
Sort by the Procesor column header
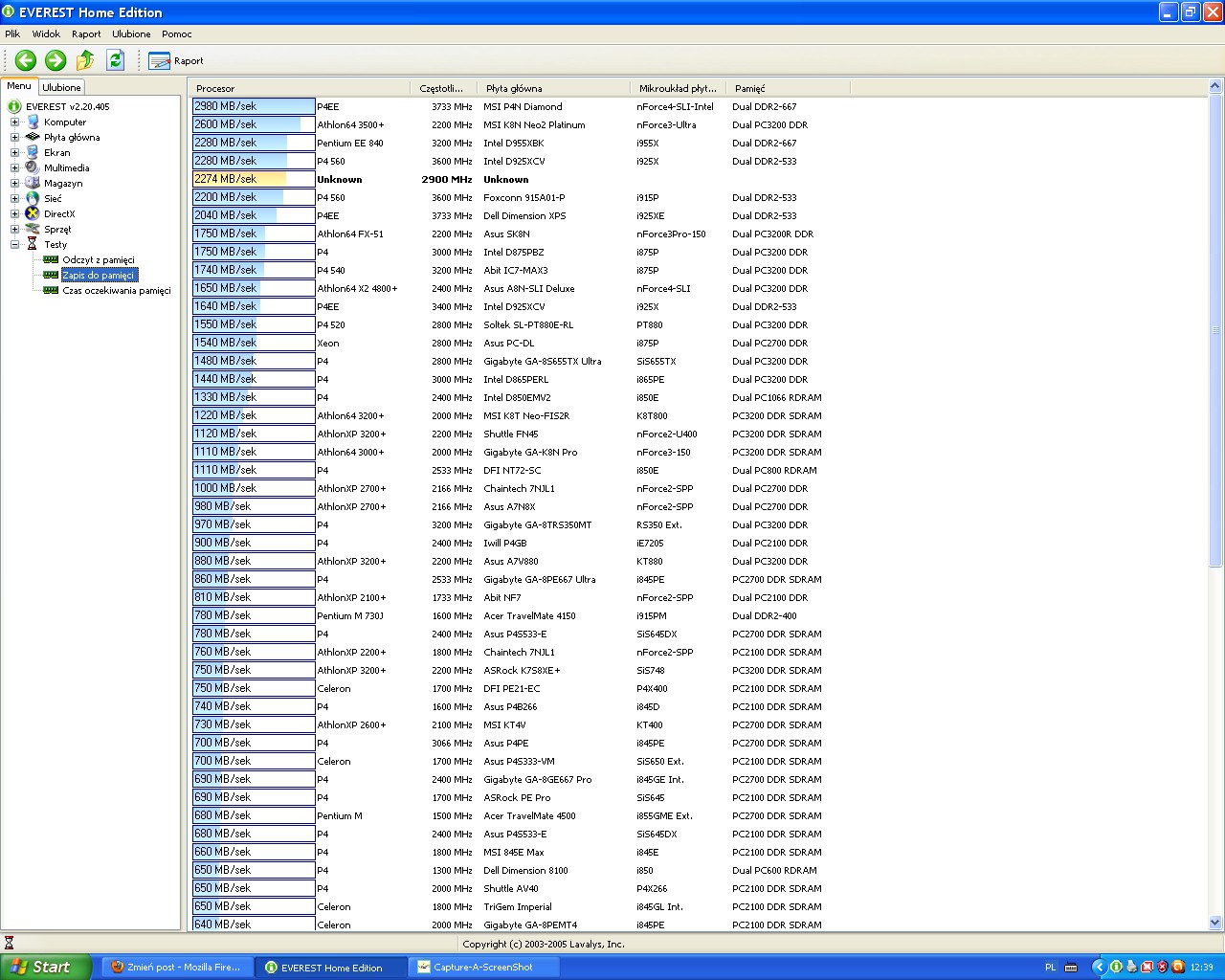pos(300,88)
